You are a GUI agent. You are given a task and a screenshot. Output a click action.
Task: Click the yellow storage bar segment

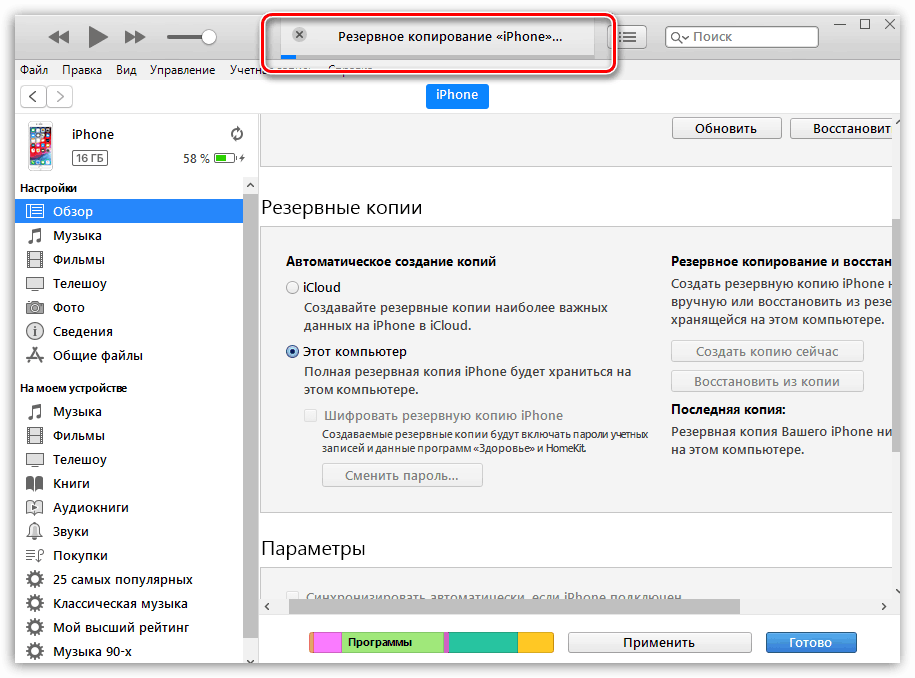point(536,642)
